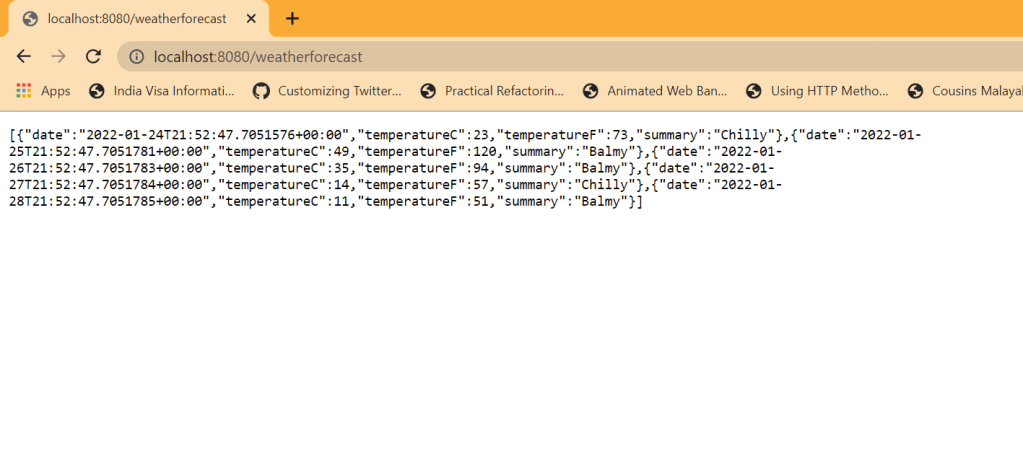The width and height of the screenshot is (1023, 457).
Task: Click the first "Chilly" summary value
Action: [746, 134]
